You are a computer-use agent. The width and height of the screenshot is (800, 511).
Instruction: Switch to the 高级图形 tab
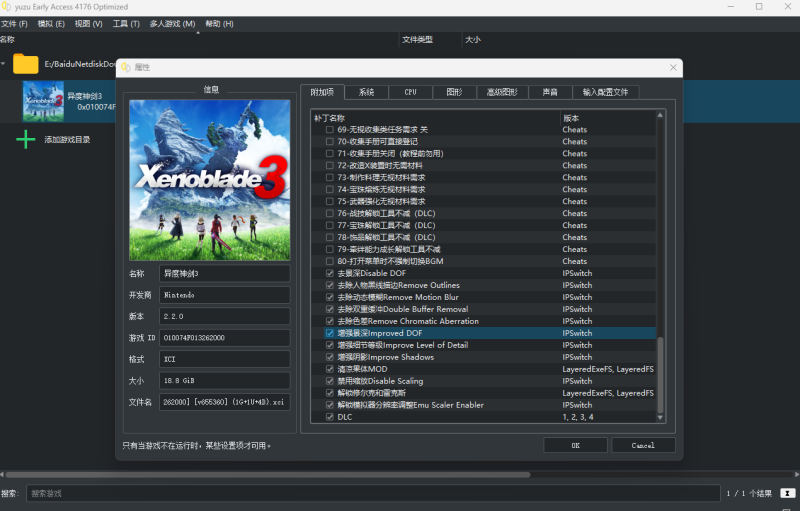click(x=502, y=92)
